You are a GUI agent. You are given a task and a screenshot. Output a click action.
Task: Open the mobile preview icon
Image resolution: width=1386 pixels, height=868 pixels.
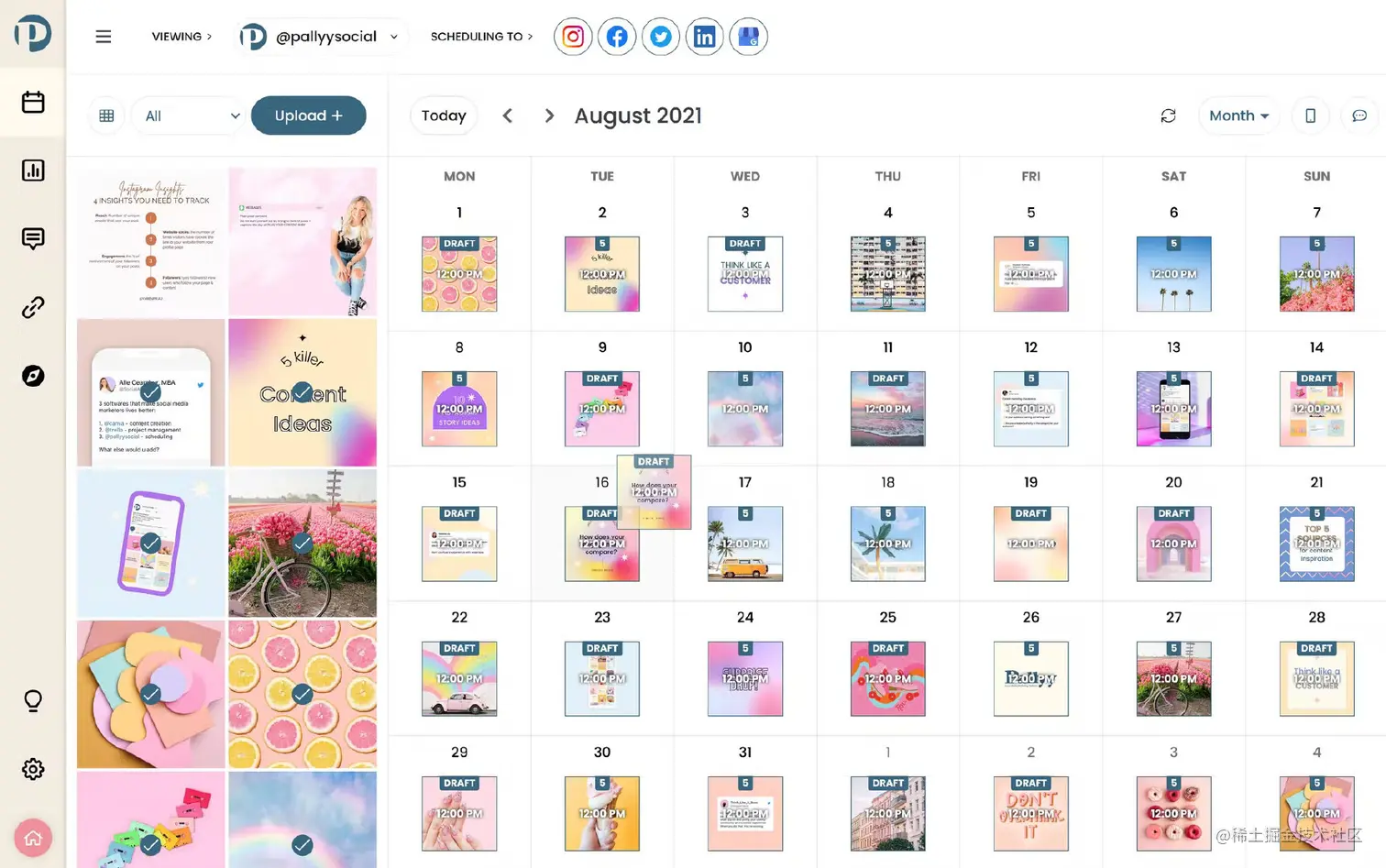pos(1311,115)
